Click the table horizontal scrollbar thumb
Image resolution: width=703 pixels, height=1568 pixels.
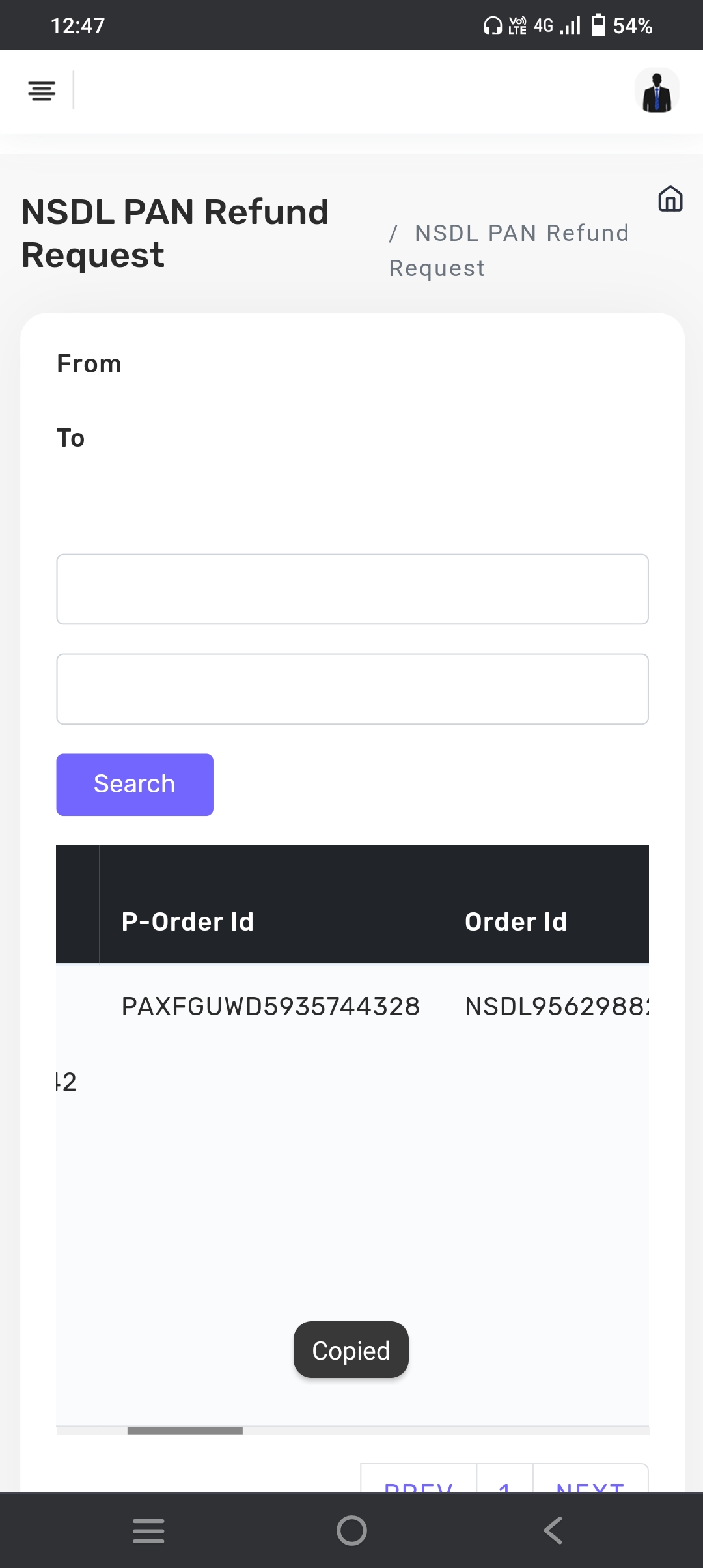[x=185, y=1431]
